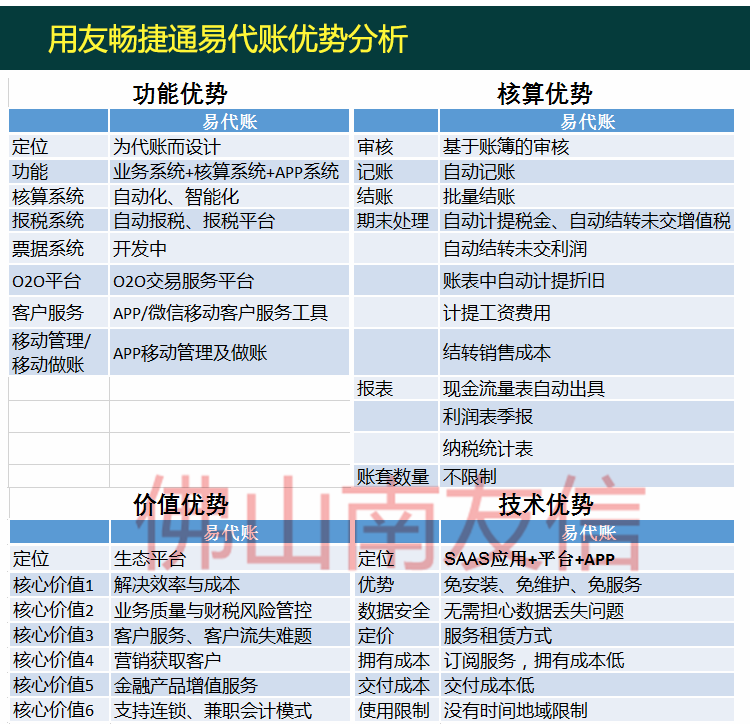
Task: Select the "功能优势" section heading
Action: [180, 94]
